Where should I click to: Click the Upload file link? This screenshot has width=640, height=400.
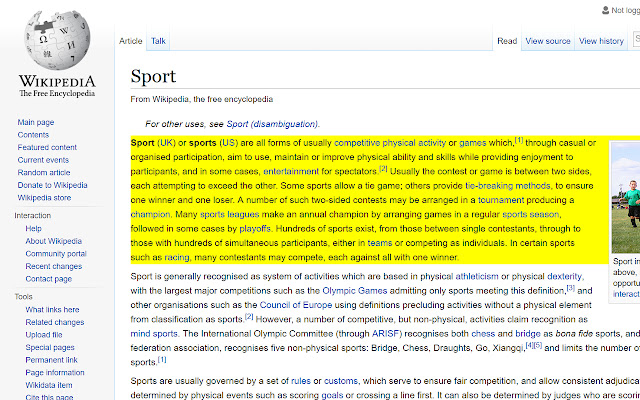coord(44,335)
